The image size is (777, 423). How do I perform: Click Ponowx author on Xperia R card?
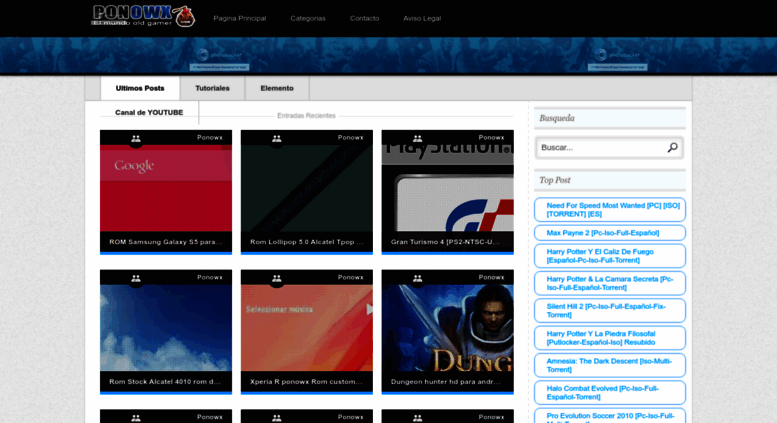pyautogui.click(x=350, y=277)
